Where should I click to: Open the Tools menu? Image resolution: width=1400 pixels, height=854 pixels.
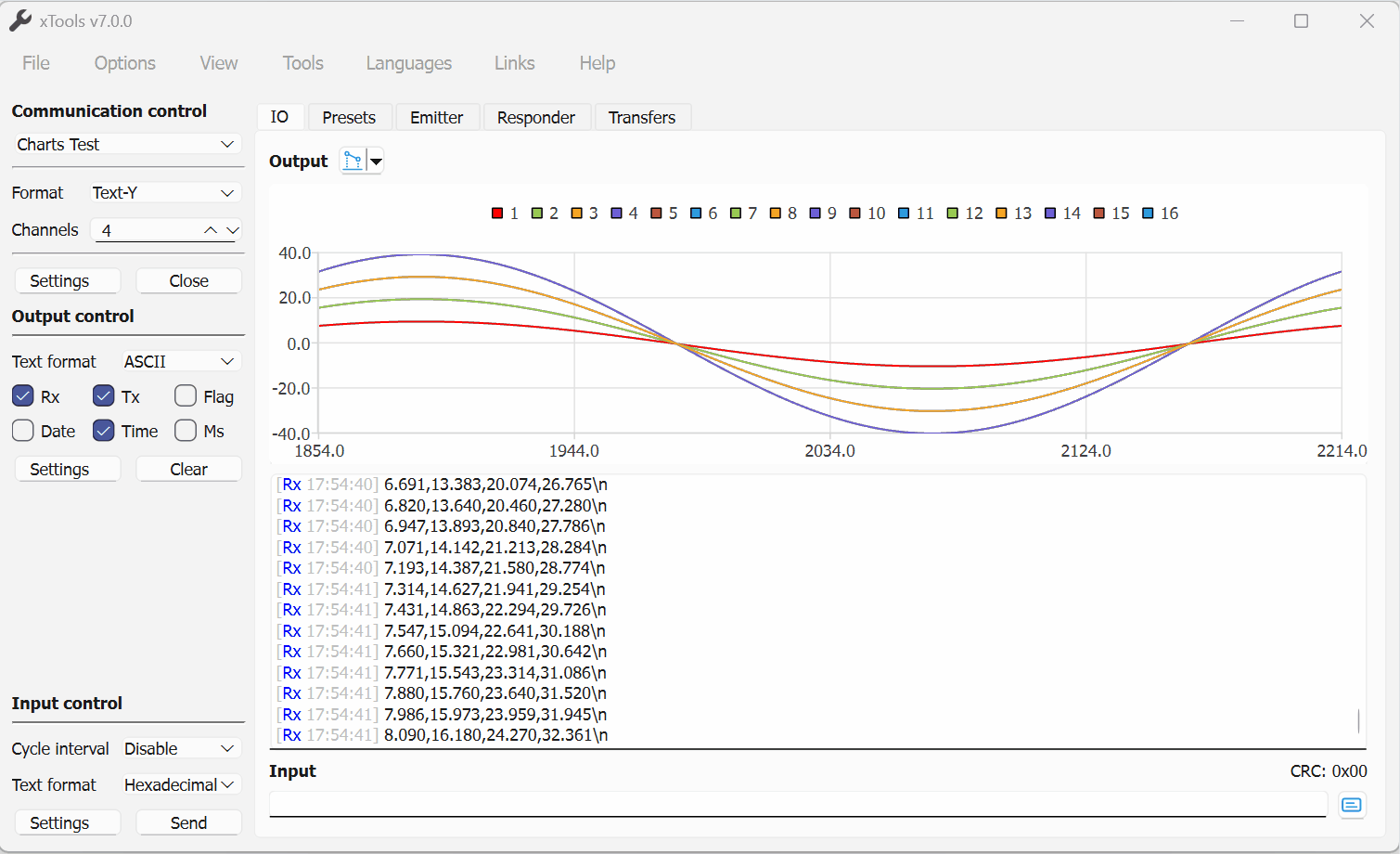pyautogui.click(x=302, y=63)
